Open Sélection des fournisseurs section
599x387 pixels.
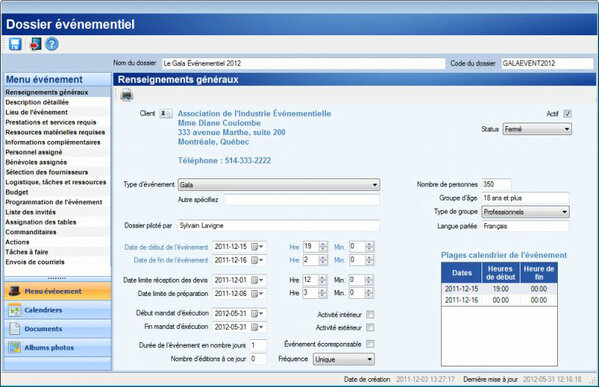click(x=57, y=172)
